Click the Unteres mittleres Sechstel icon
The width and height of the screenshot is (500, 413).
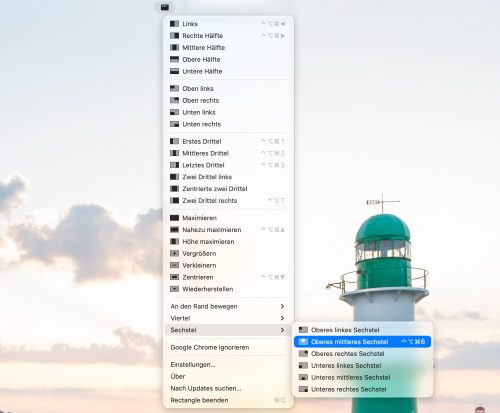click(303, 377)
